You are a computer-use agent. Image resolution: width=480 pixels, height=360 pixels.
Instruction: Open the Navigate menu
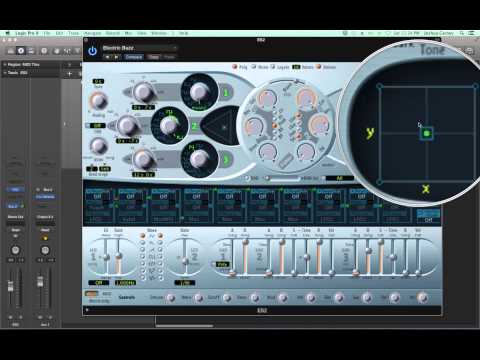92,33
